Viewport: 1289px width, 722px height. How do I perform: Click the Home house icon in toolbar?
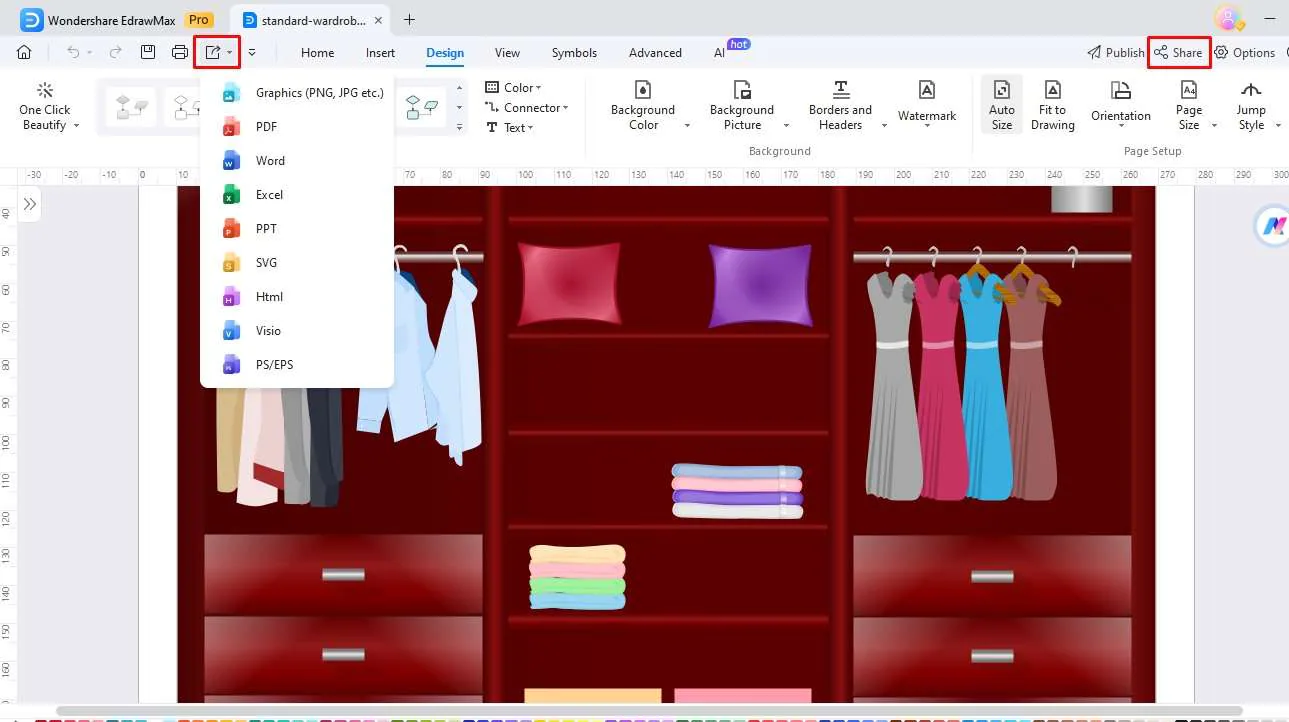[24, 52]
